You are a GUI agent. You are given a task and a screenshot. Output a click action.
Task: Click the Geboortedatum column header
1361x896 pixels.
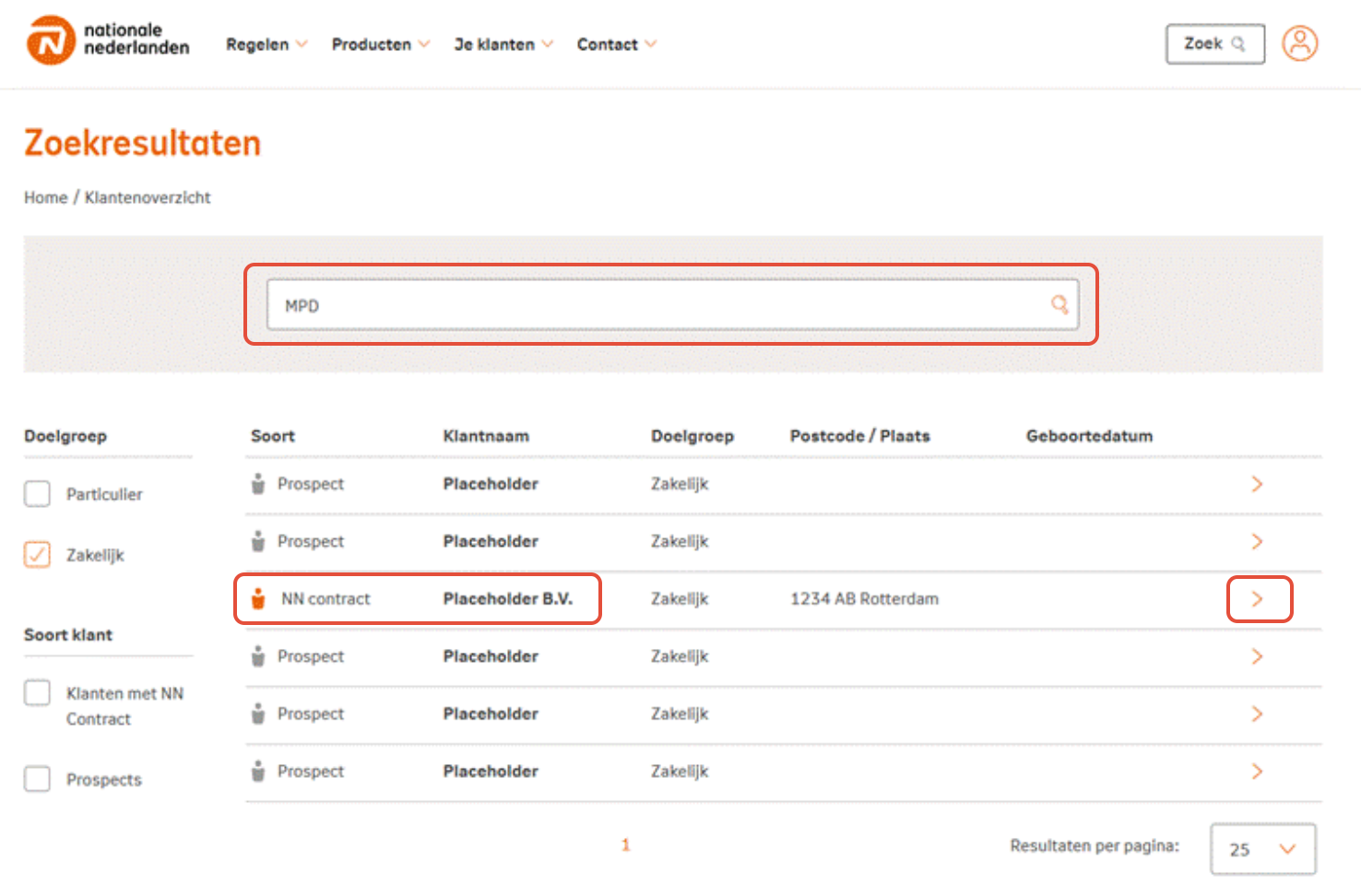click(x=1089, y=436)
